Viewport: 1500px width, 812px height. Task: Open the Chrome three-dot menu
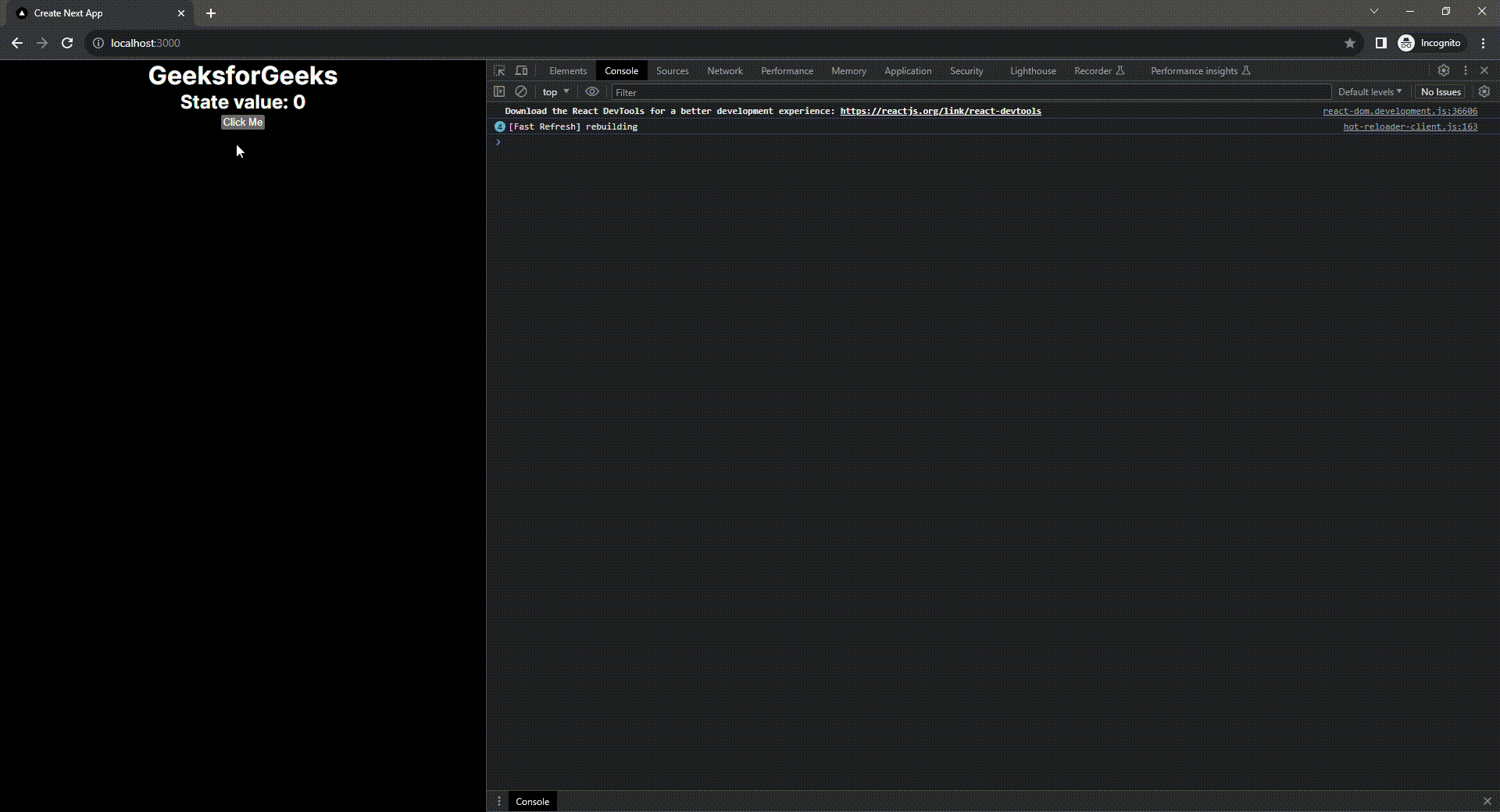pyautogui.click(x=1483, y=43)
